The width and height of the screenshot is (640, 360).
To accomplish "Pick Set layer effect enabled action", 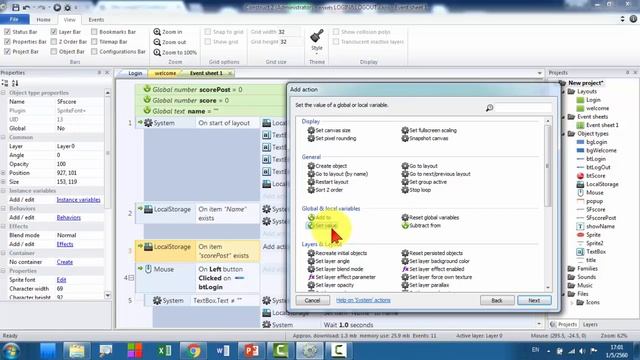I will [x=433, y=269].
